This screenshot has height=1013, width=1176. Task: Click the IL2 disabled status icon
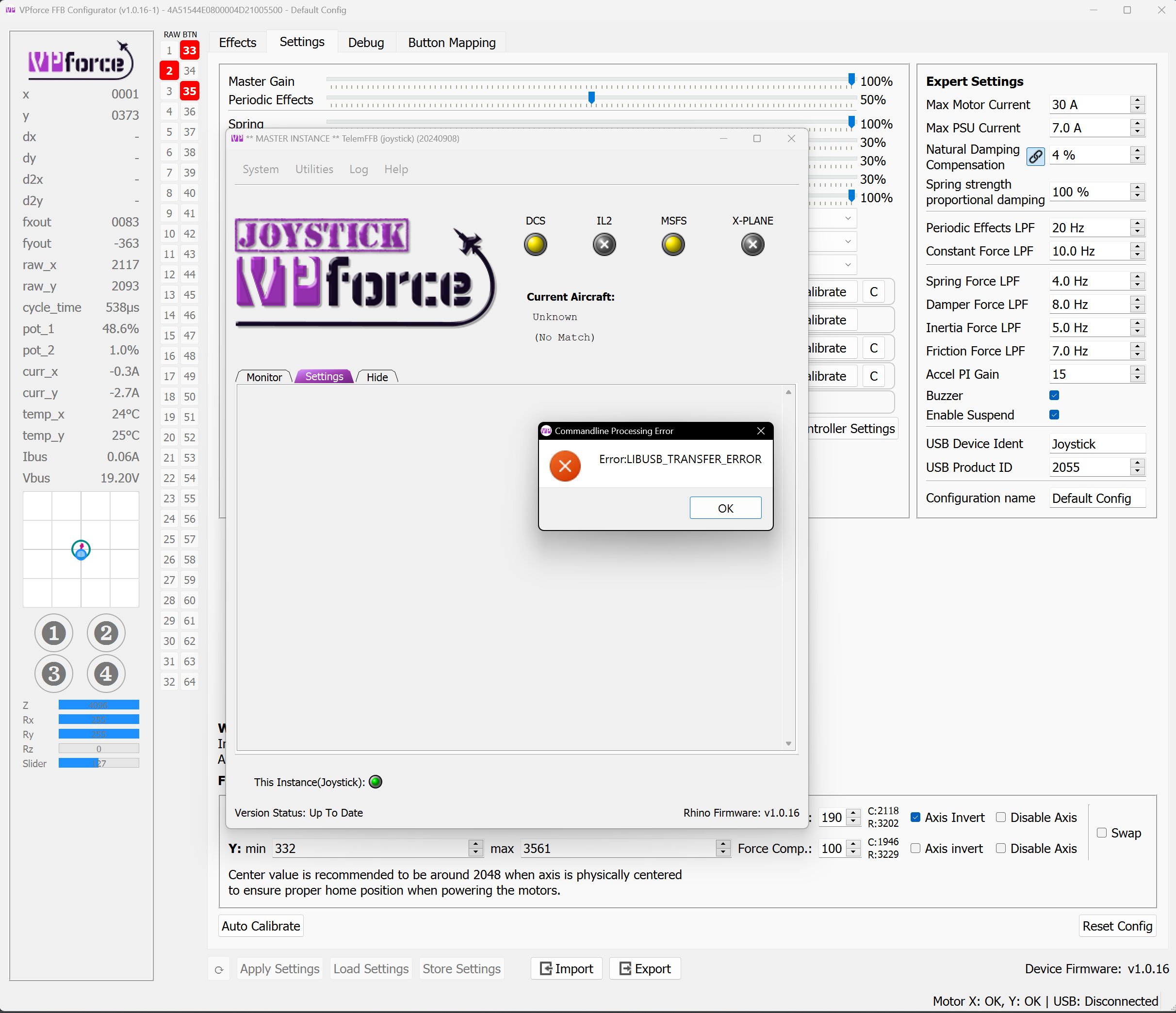point(604,245)
